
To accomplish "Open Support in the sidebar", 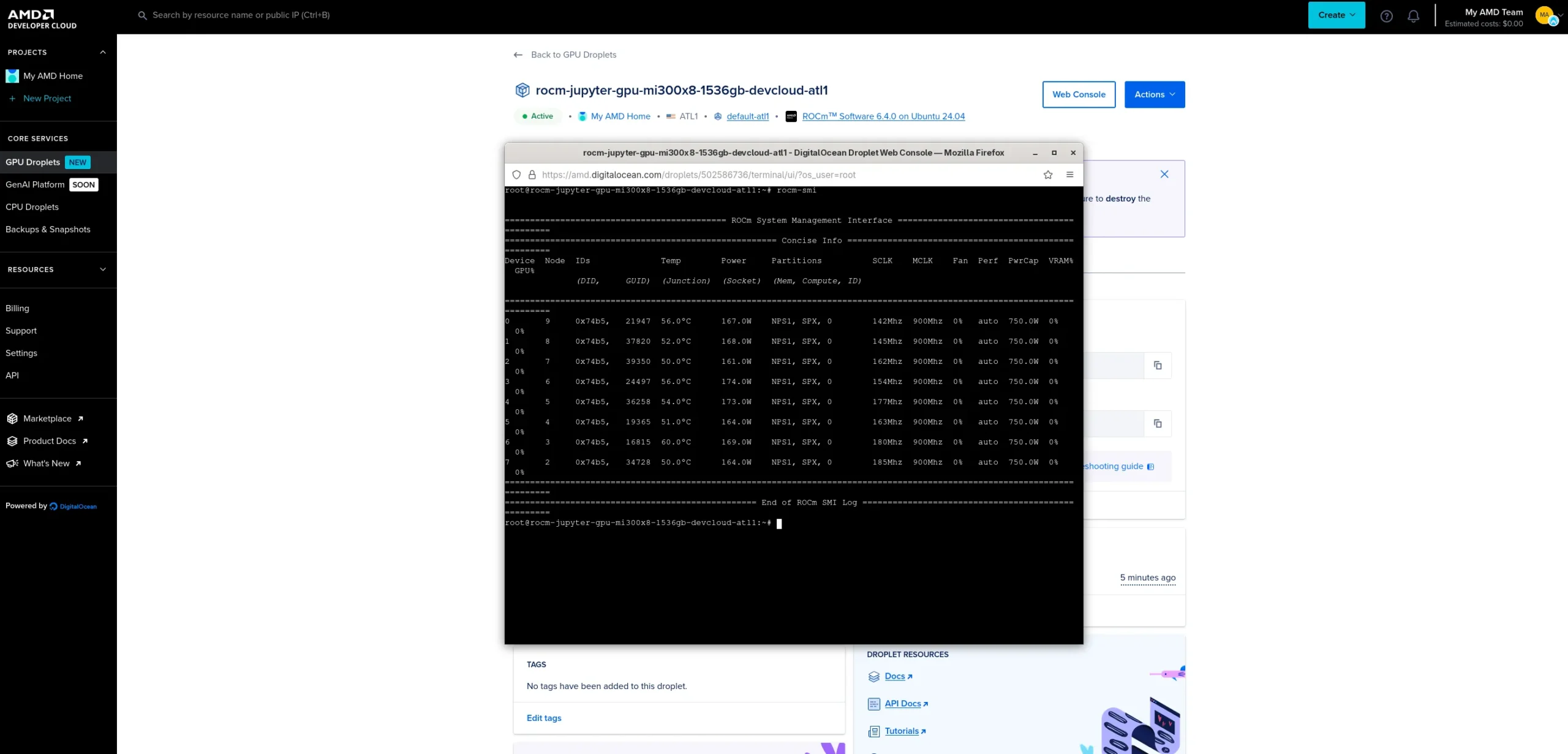I will [21, 331].
